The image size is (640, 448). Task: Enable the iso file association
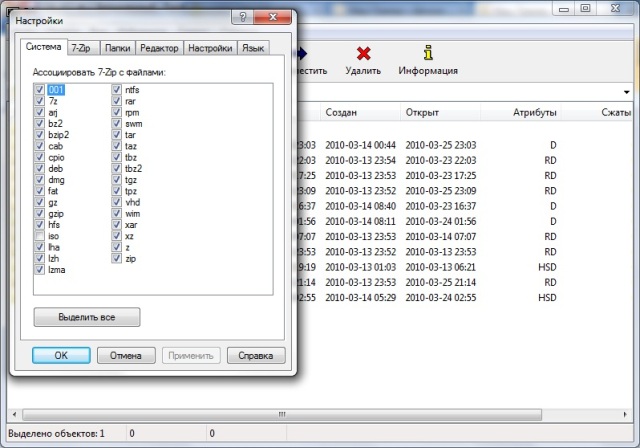point(40,236)
